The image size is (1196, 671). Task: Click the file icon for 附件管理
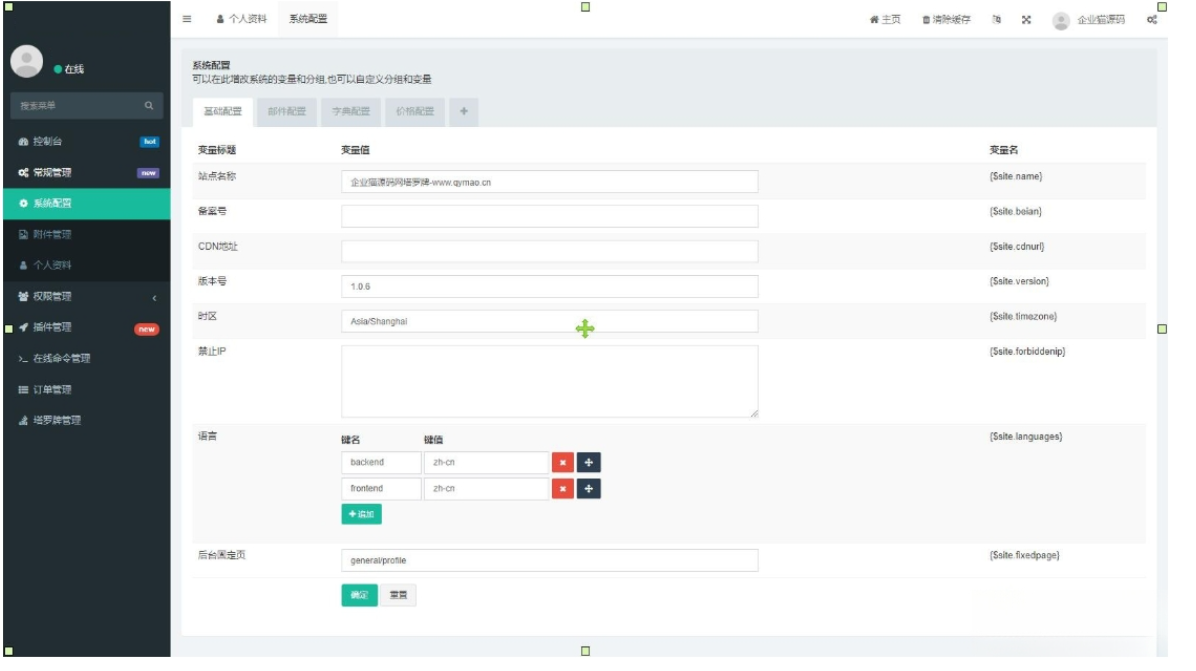pyautogui.click(x=23, y=235)
